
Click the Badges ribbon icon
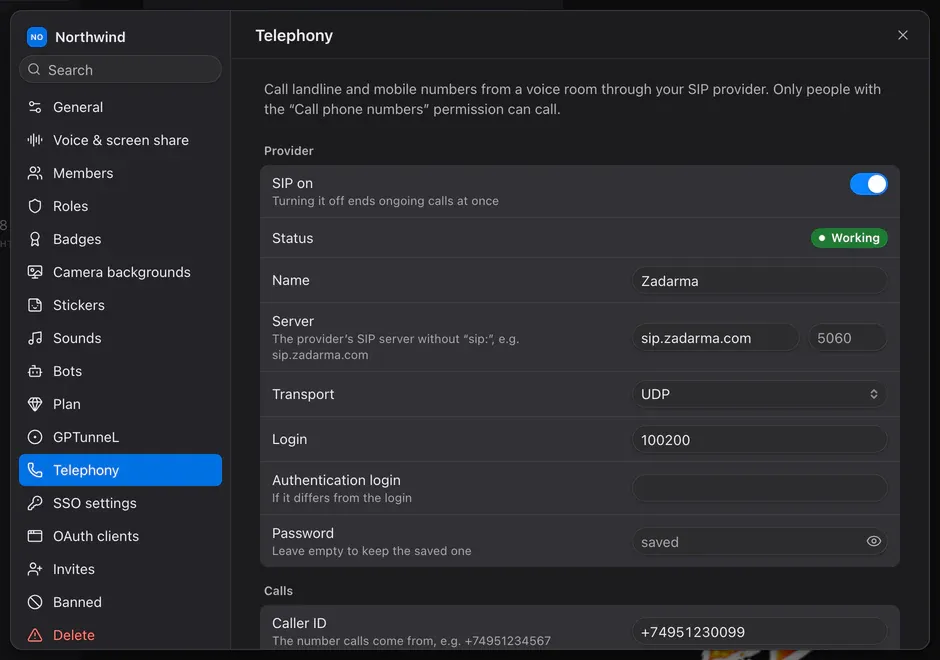pos(35,239)
